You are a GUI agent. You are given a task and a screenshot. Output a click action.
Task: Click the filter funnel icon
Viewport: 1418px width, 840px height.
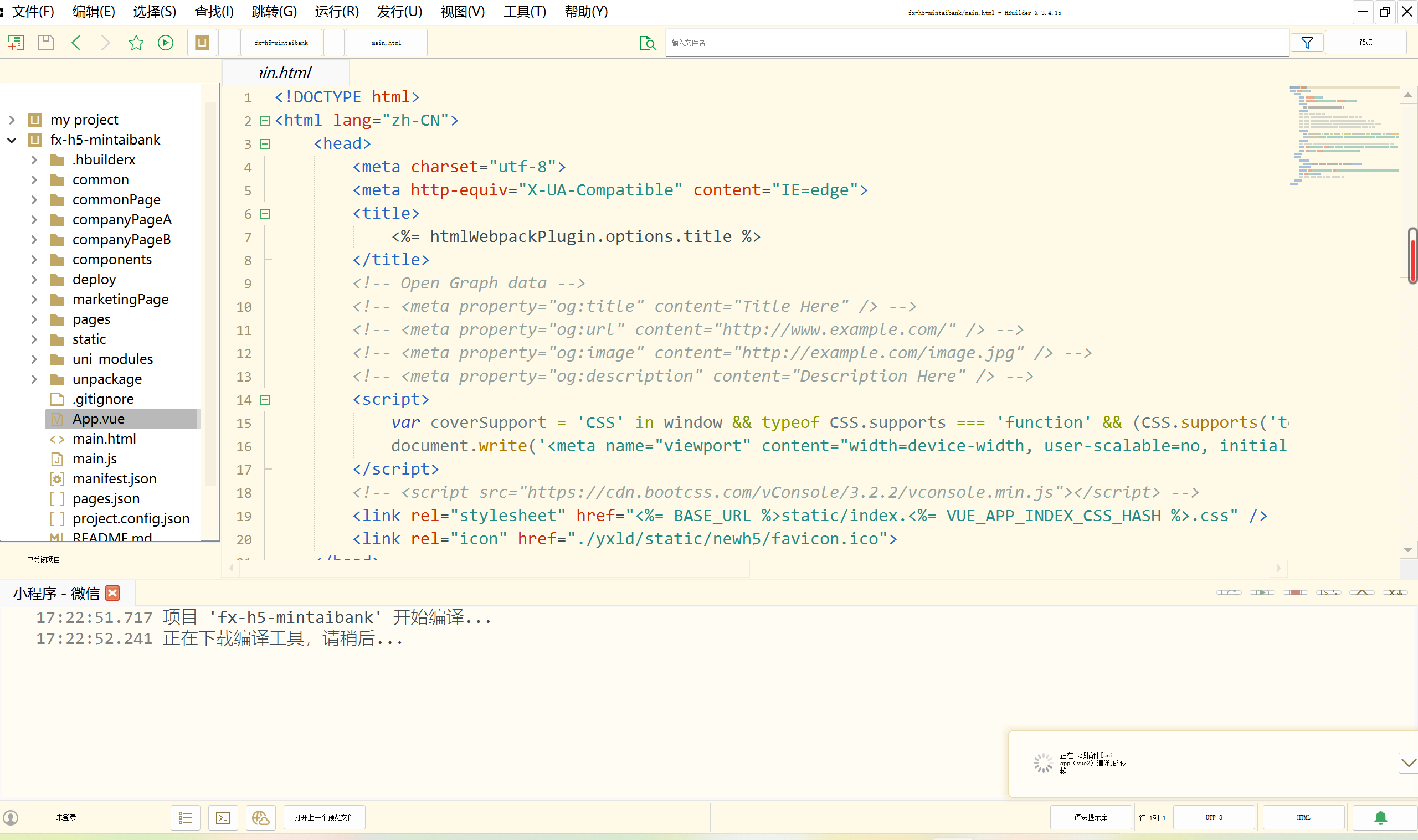[1307, 43]
